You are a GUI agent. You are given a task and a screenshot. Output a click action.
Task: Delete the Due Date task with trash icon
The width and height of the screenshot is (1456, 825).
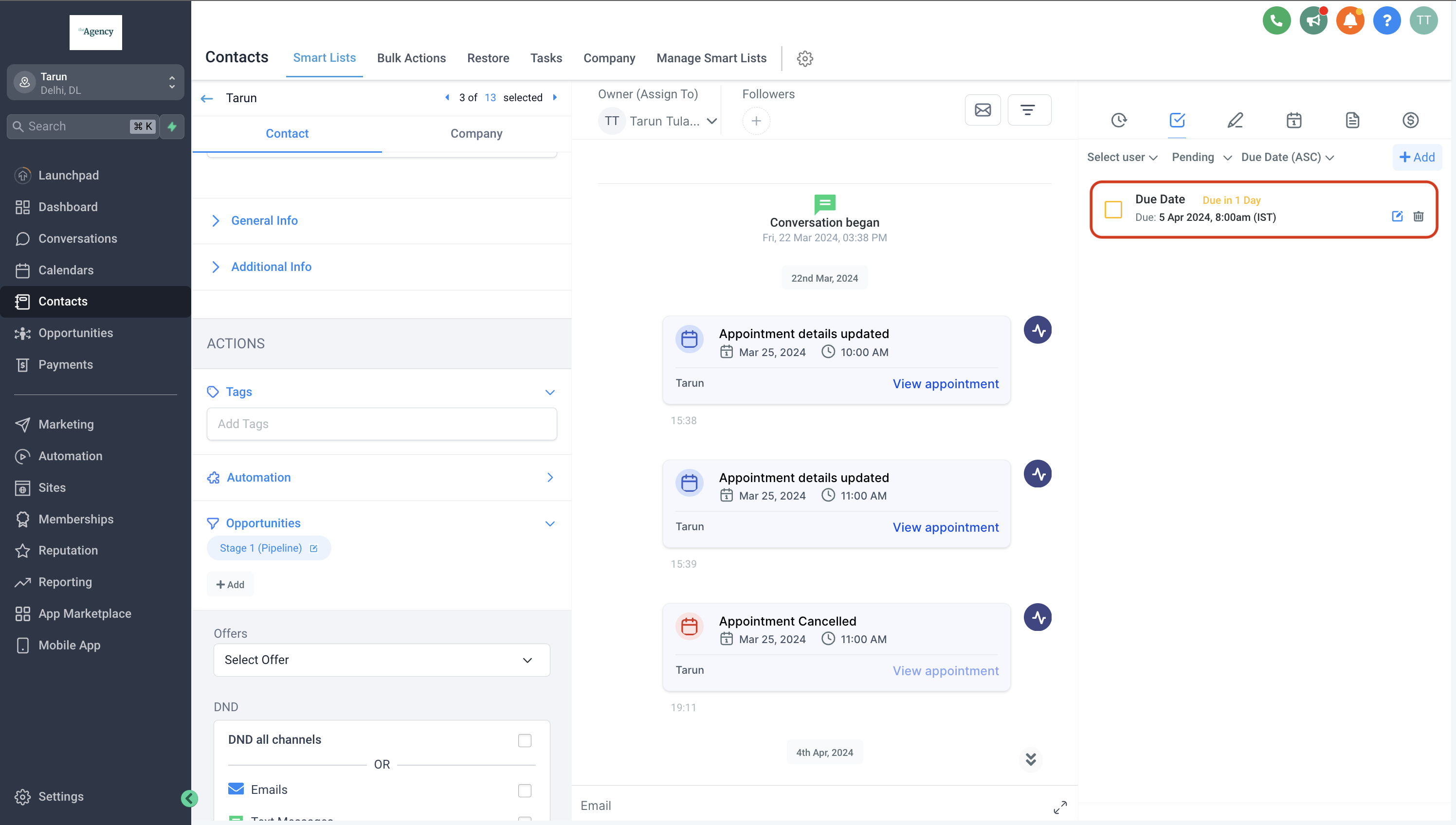pos(1418,216)
